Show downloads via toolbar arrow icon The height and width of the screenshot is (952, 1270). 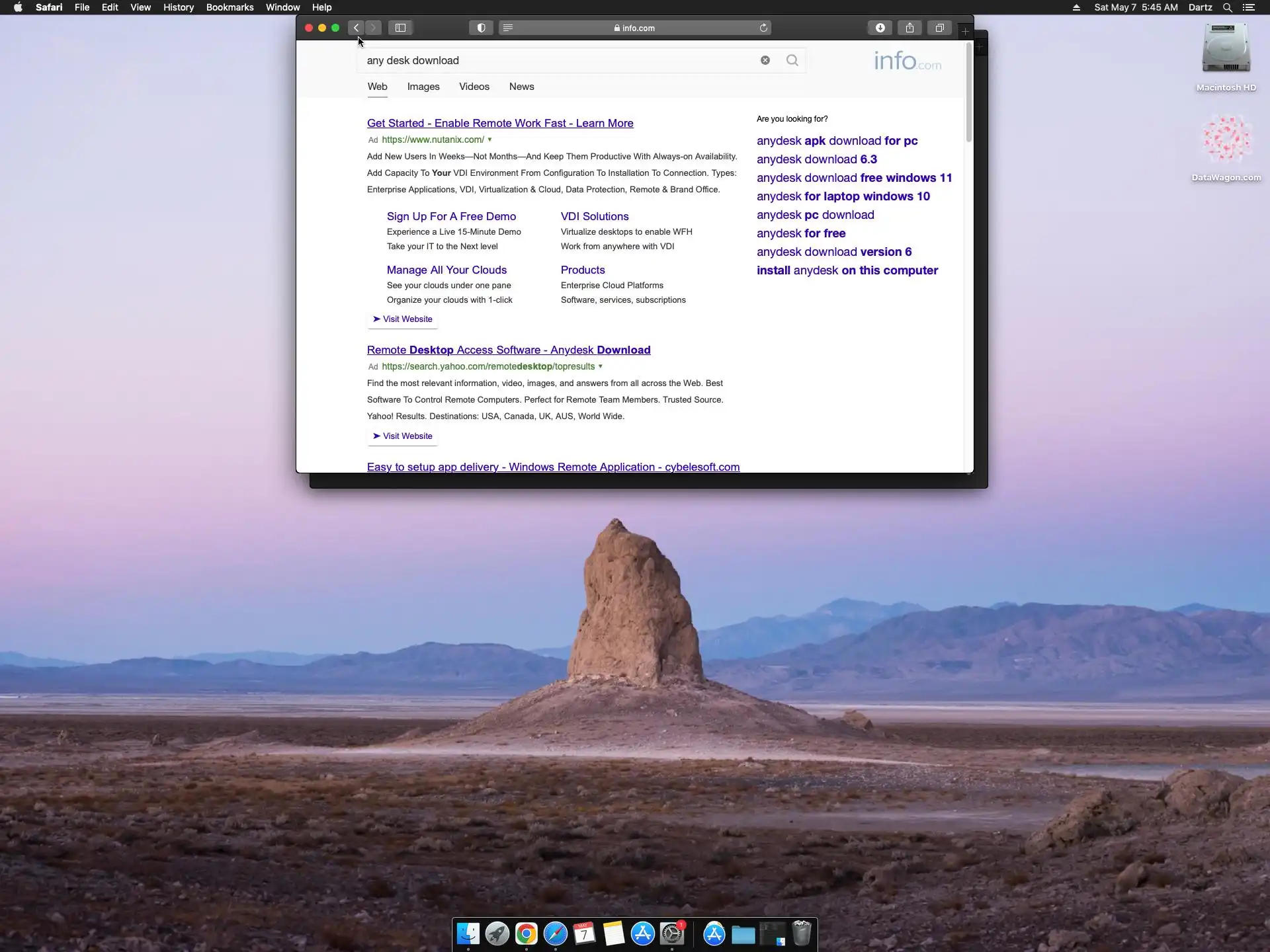pos(880,28)
